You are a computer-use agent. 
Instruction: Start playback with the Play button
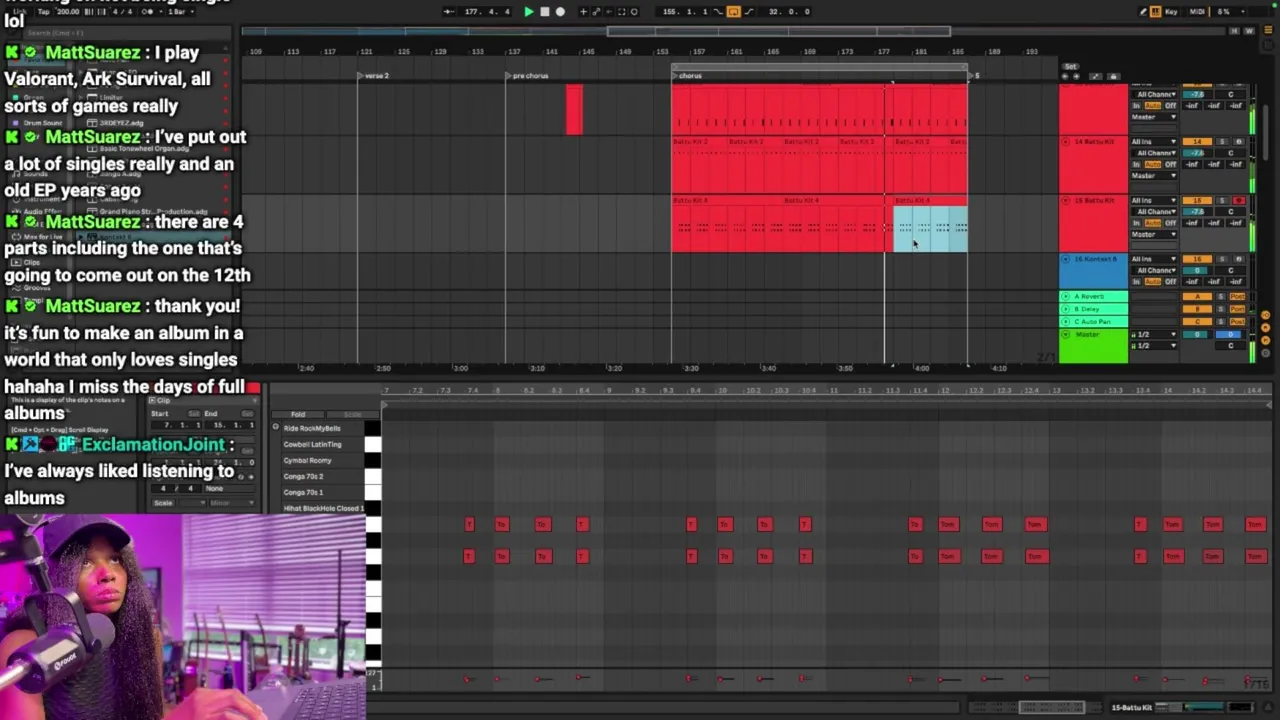click(529, 12)
